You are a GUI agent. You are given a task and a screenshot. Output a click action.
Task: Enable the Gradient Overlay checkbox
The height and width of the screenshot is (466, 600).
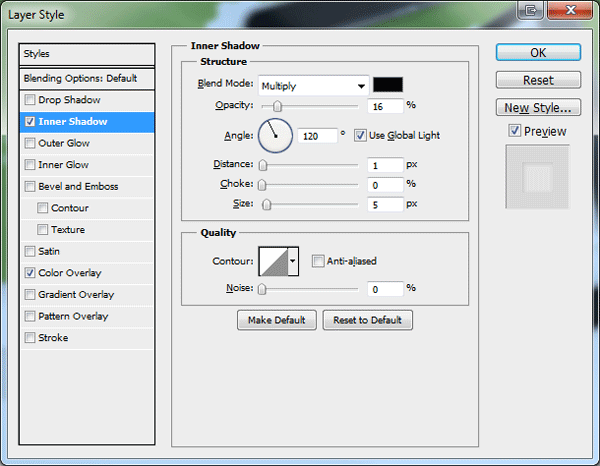(29, 295)
